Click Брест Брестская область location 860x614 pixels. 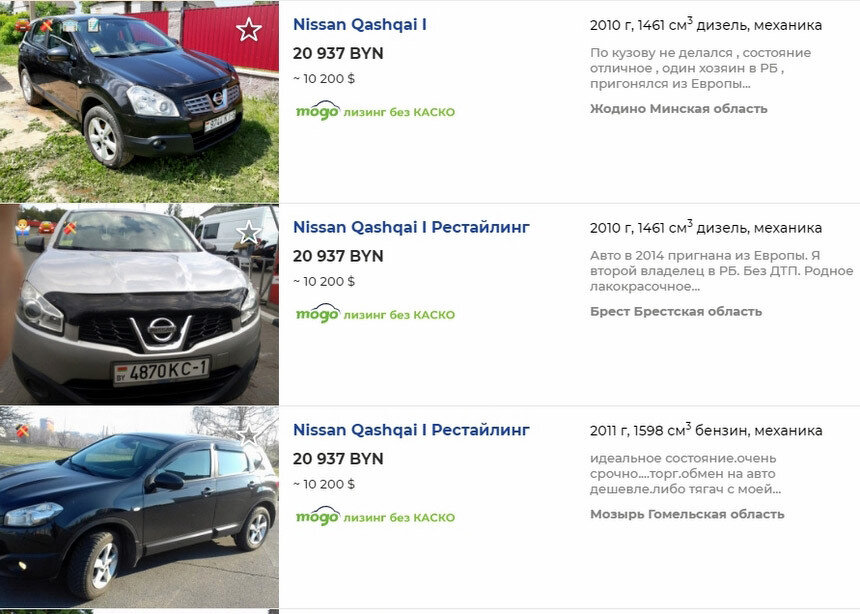tap(676, 312)
